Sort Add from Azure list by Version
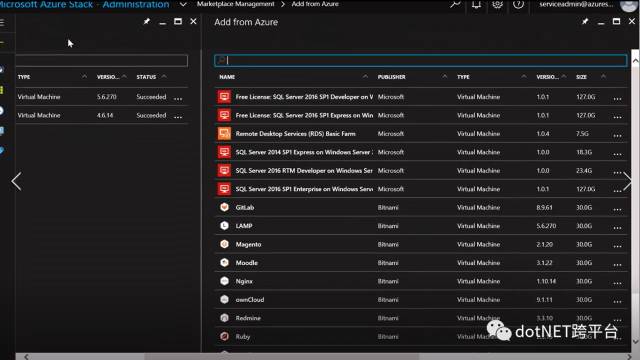The image size is (640, 360). click(x=547, y=77)
